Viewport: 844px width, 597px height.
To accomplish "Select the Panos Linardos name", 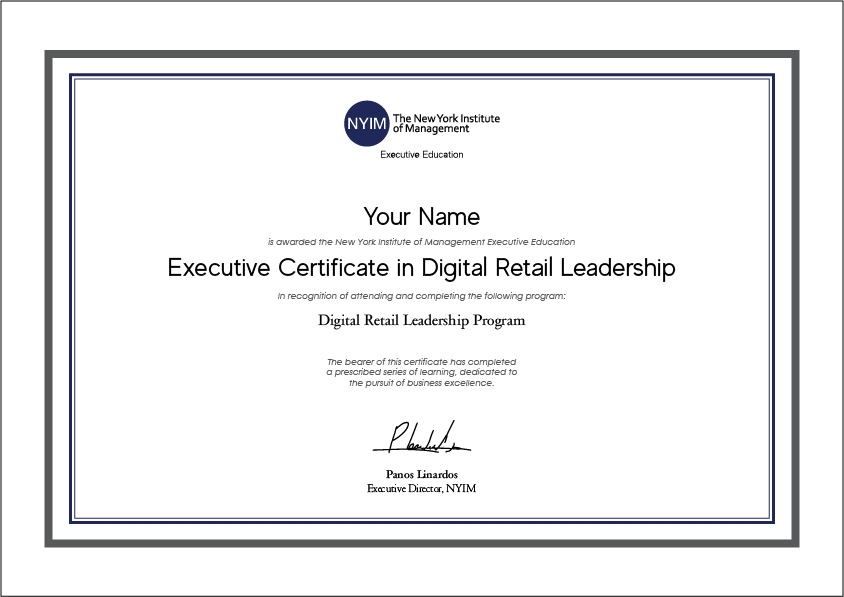I will 421,474.
